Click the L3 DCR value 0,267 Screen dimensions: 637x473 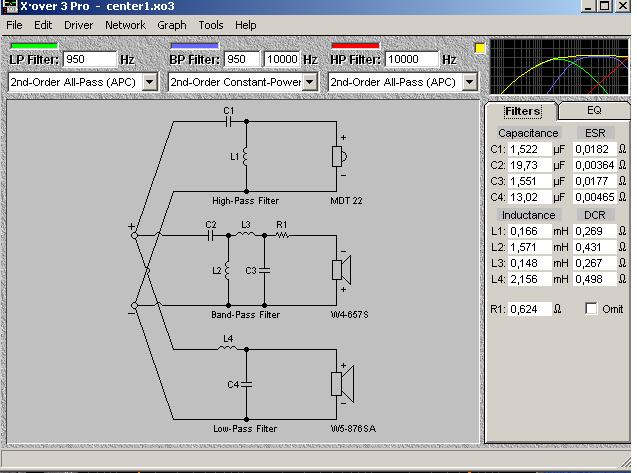[x=595, y=263]
